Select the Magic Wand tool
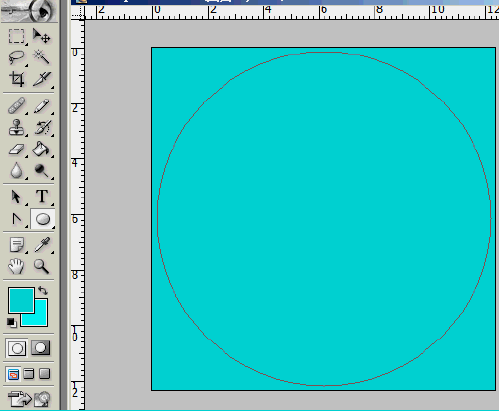 42,57
